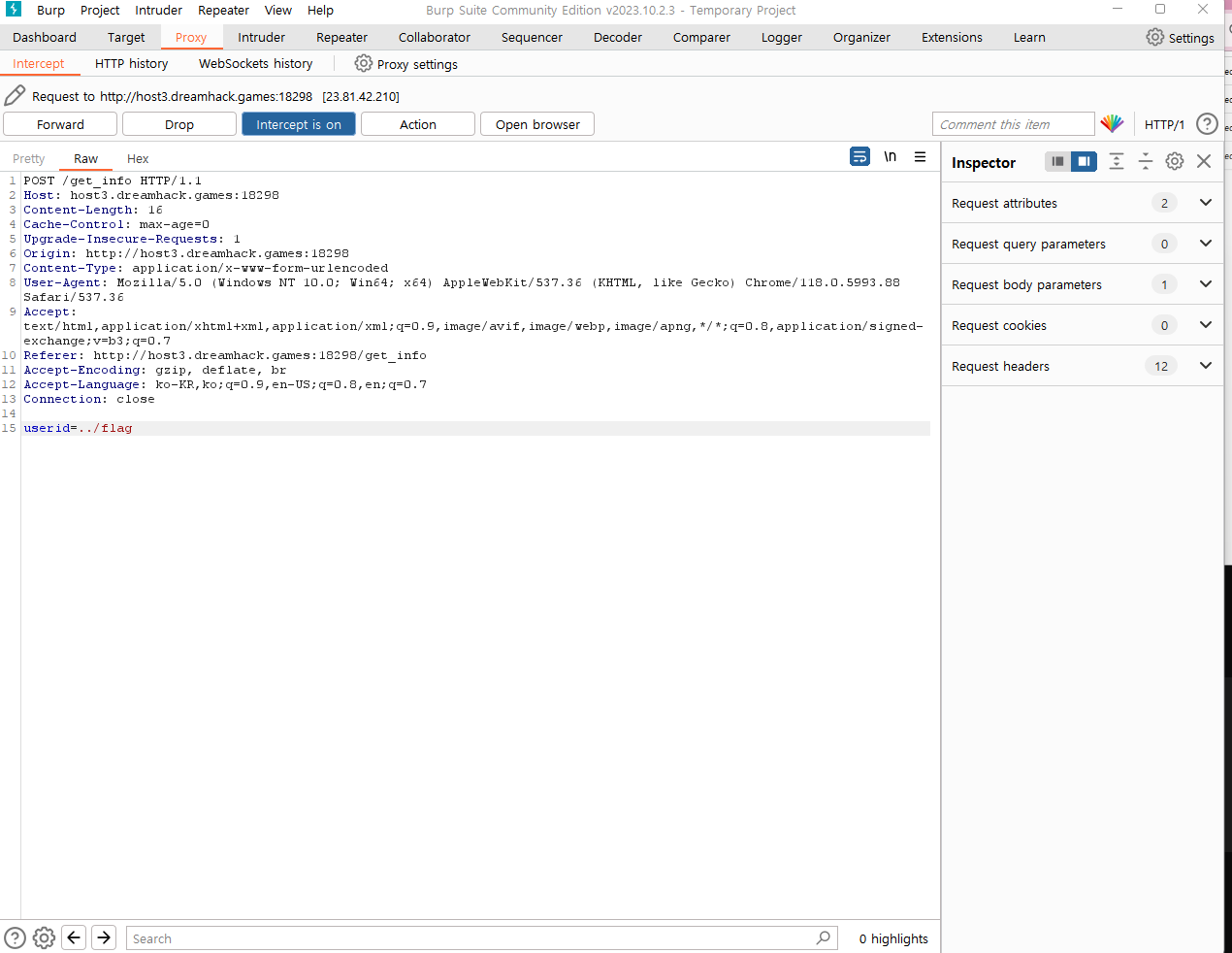Open search settings gear at bottom

[x=44, y=937]
